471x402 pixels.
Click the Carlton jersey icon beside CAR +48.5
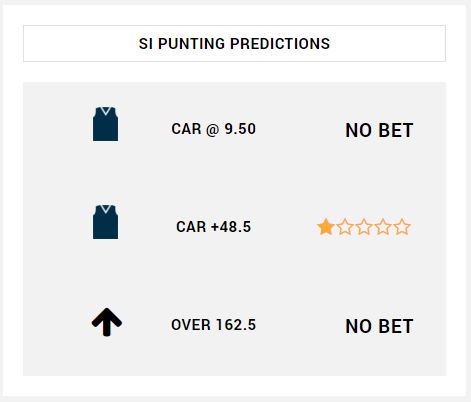105,222
